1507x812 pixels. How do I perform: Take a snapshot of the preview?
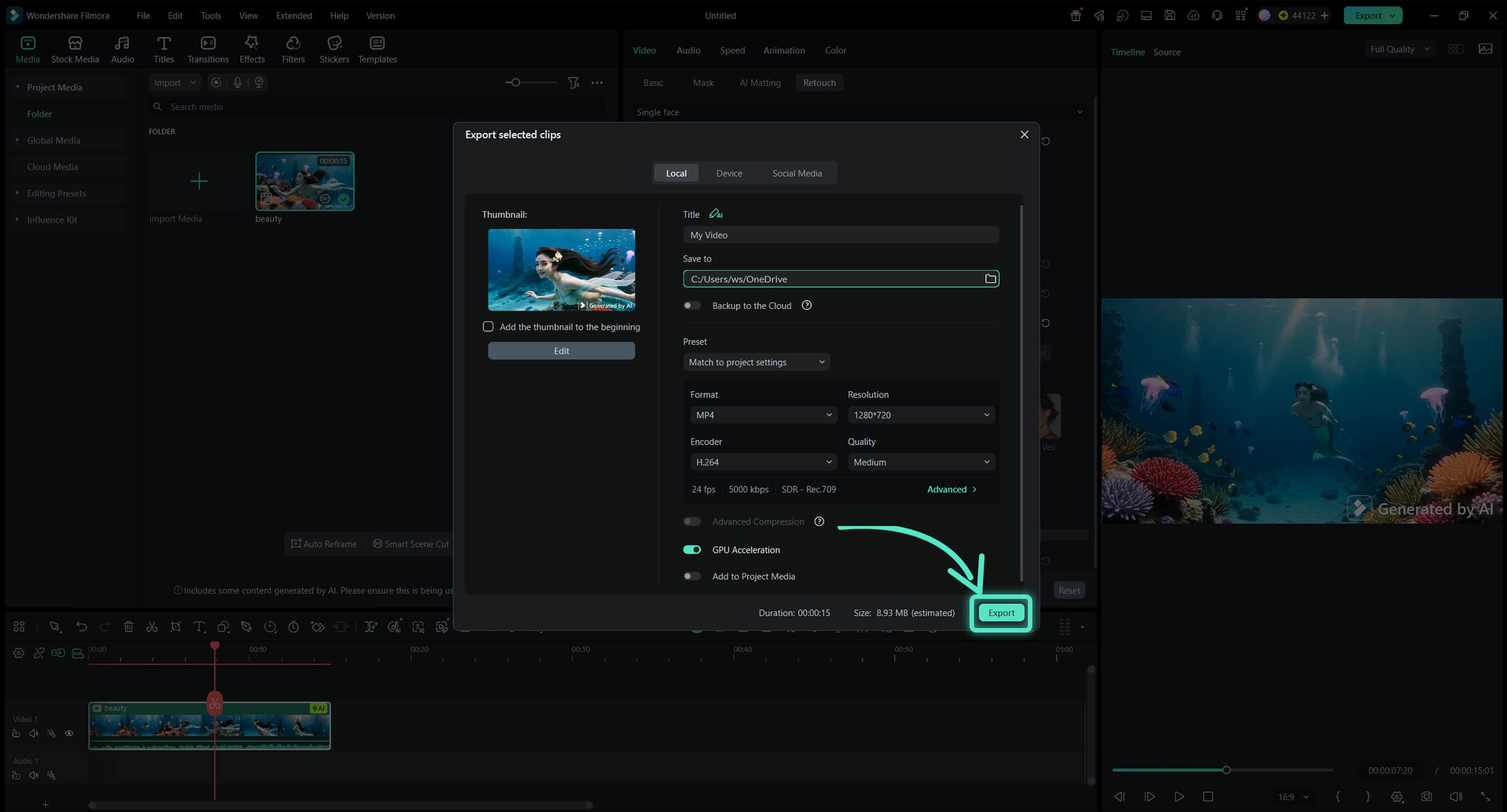(1426, 796)
